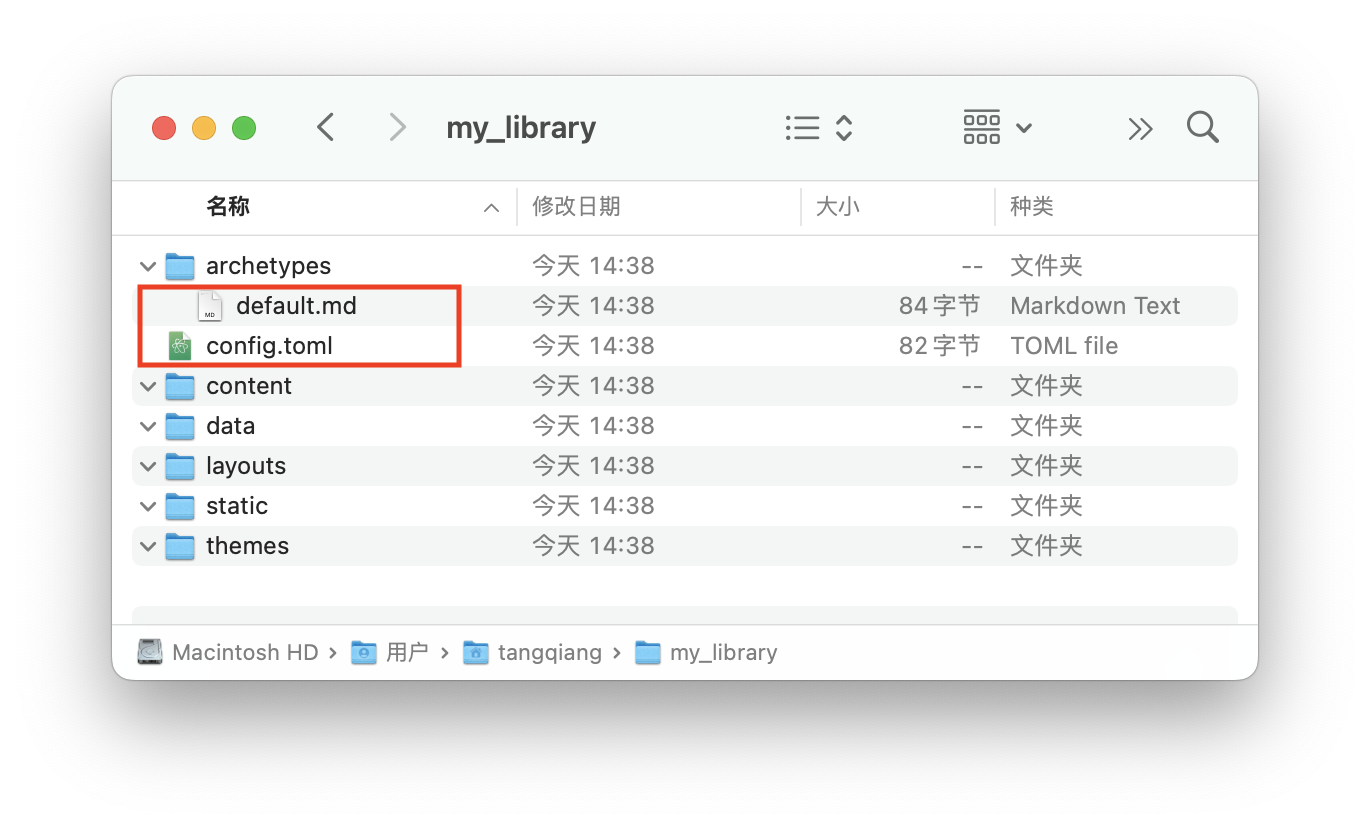Click the 修改日期 column header
The width and height of the screenshot is (1370, 828).
pyautogui.click(x=576, y=207)
